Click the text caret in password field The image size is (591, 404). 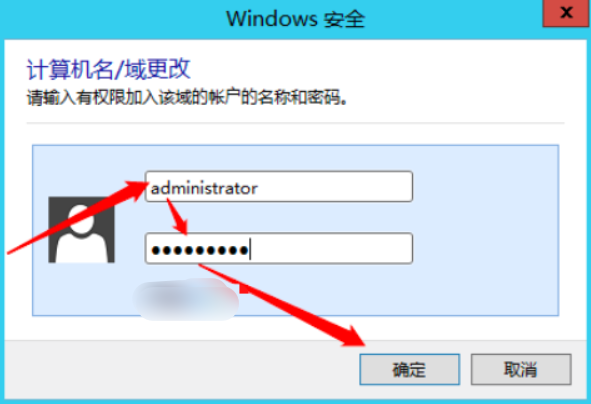tap(250, 249)
